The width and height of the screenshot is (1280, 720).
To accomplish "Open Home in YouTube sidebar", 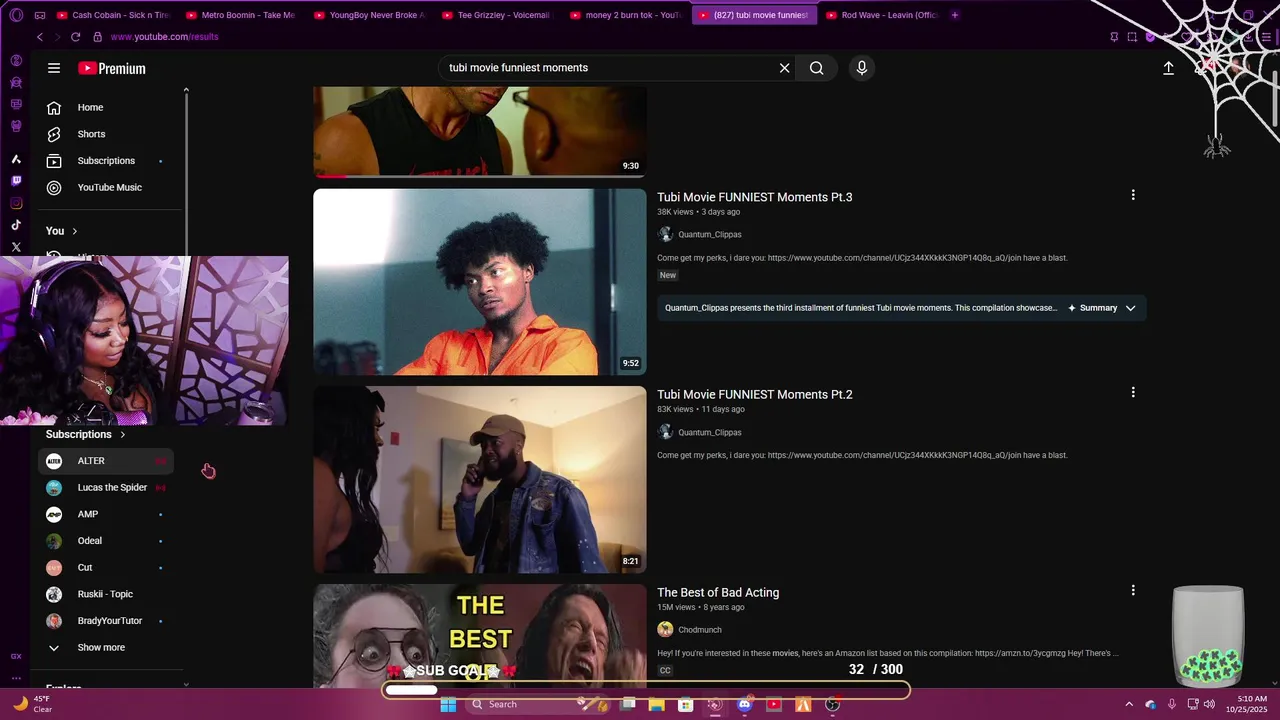I will click(108, 107).
